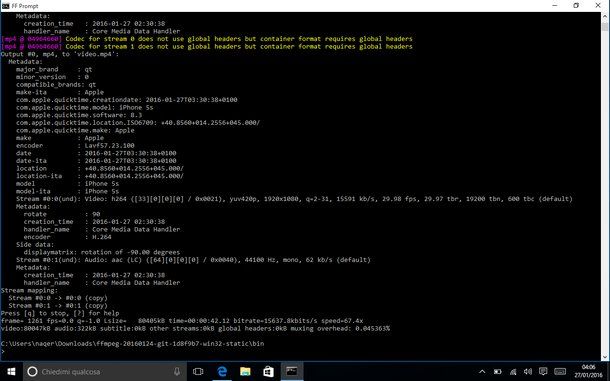Click the 'encoder : H.264' line

(x=67, y=237)
